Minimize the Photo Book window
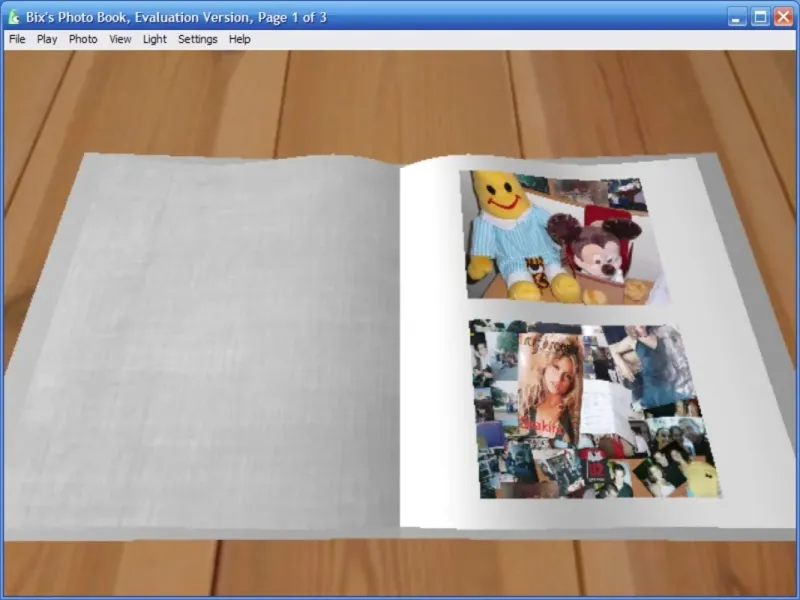Viewport: 800px width, 600px height. pos(737,17)
